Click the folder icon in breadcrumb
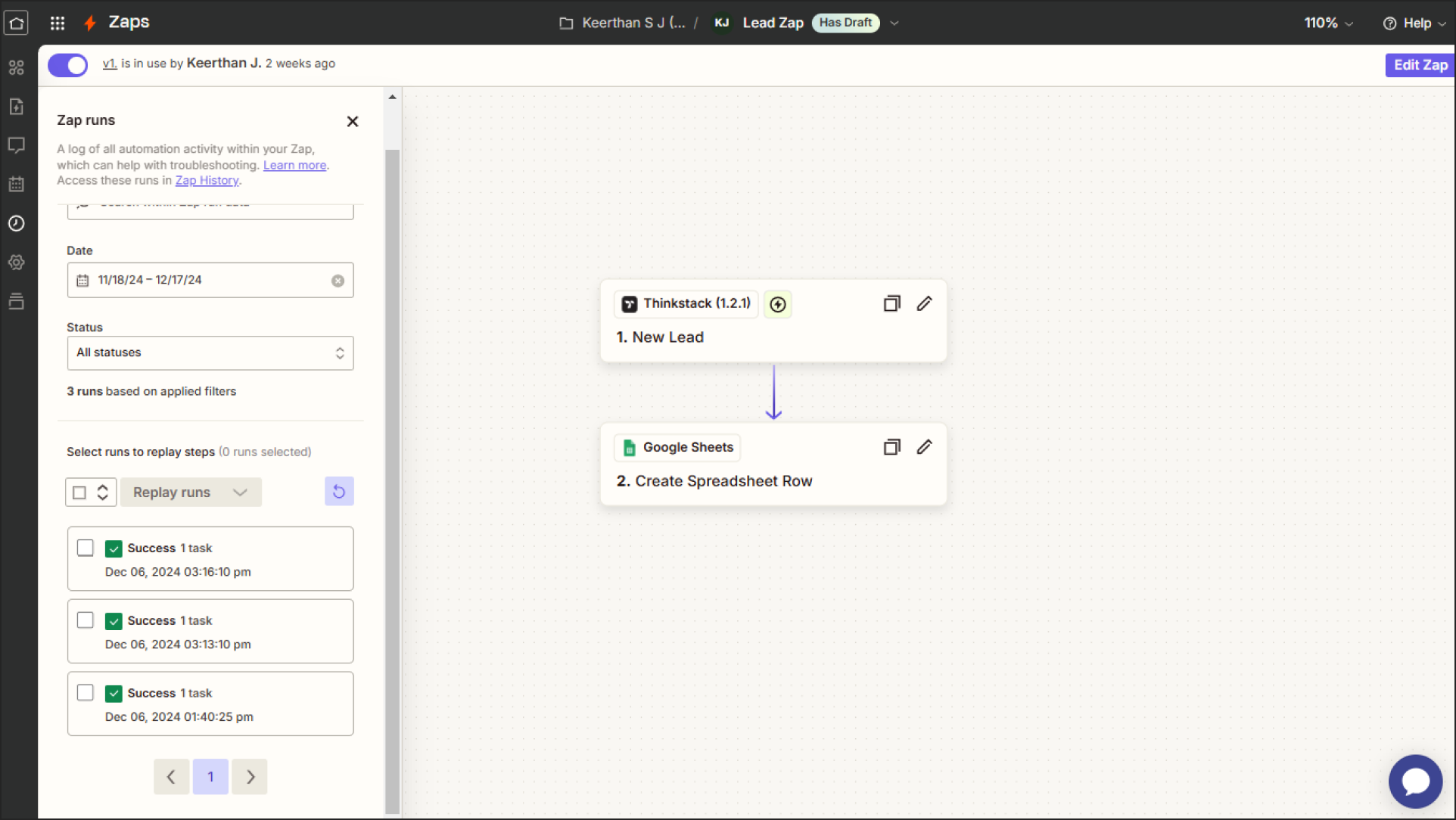This screenshot has width=1456, height=820. coord(566,23)
